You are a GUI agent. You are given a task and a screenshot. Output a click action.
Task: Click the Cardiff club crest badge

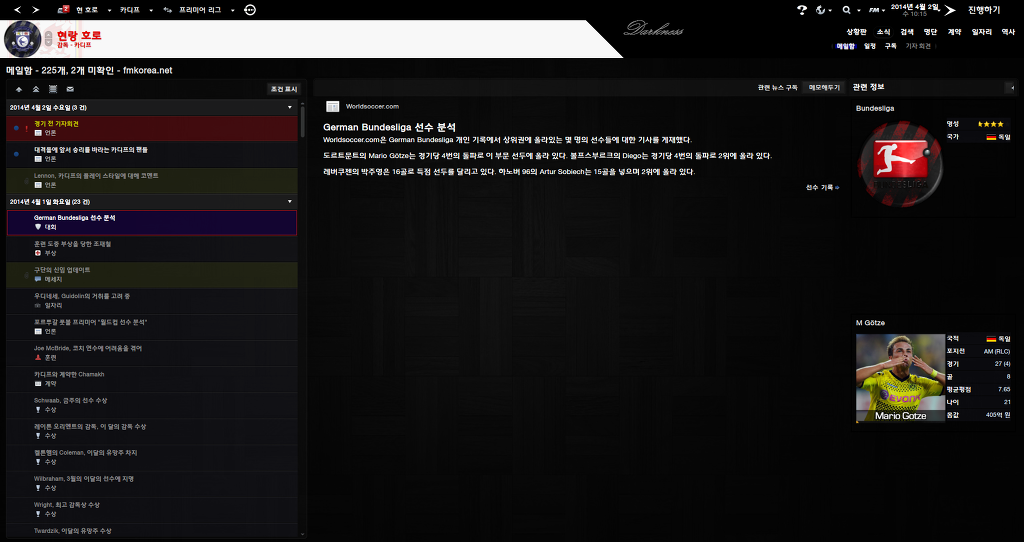(23, 39)
